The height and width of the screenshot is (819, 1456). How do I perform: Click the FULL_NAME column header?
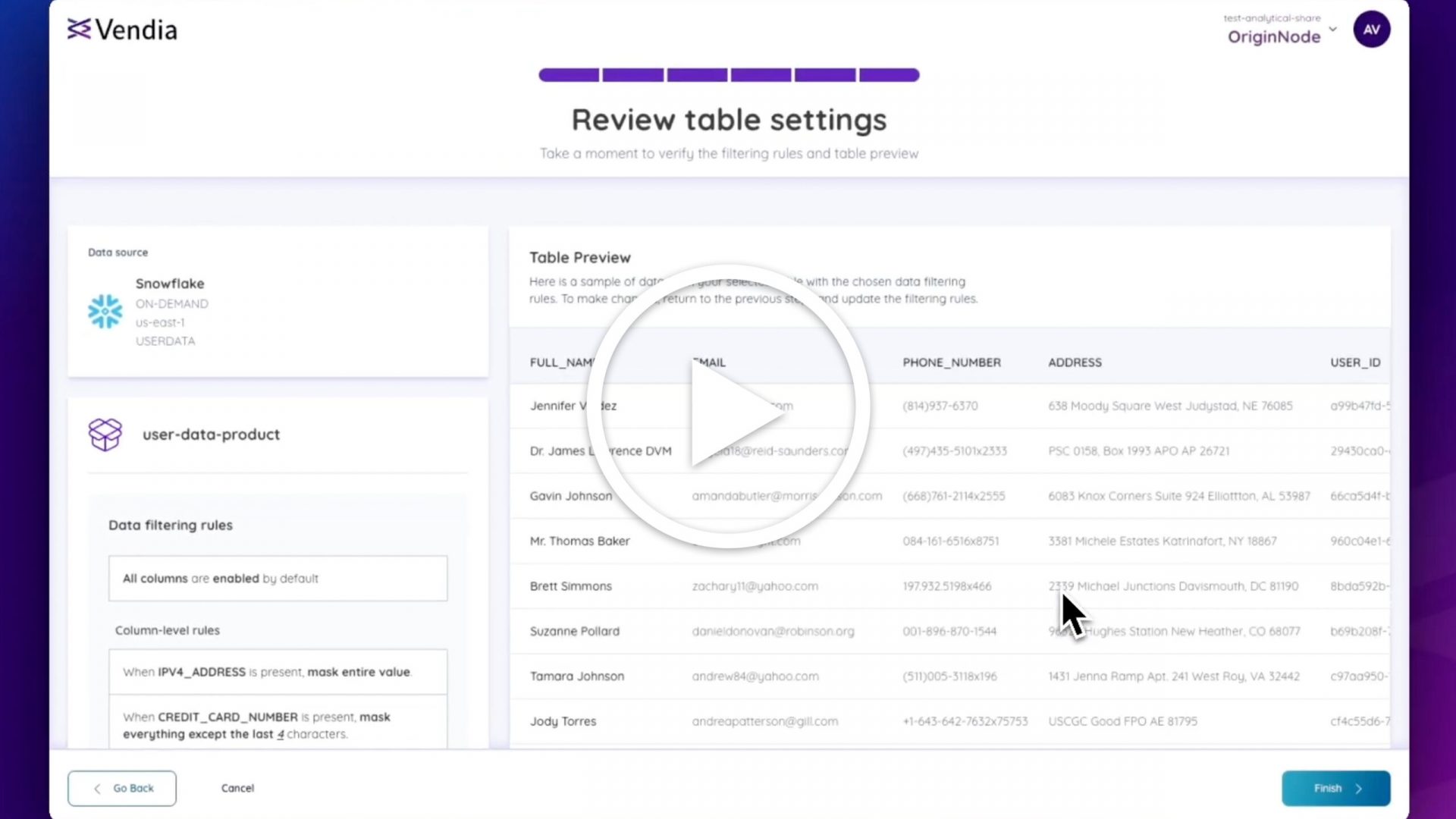(564, 362)
